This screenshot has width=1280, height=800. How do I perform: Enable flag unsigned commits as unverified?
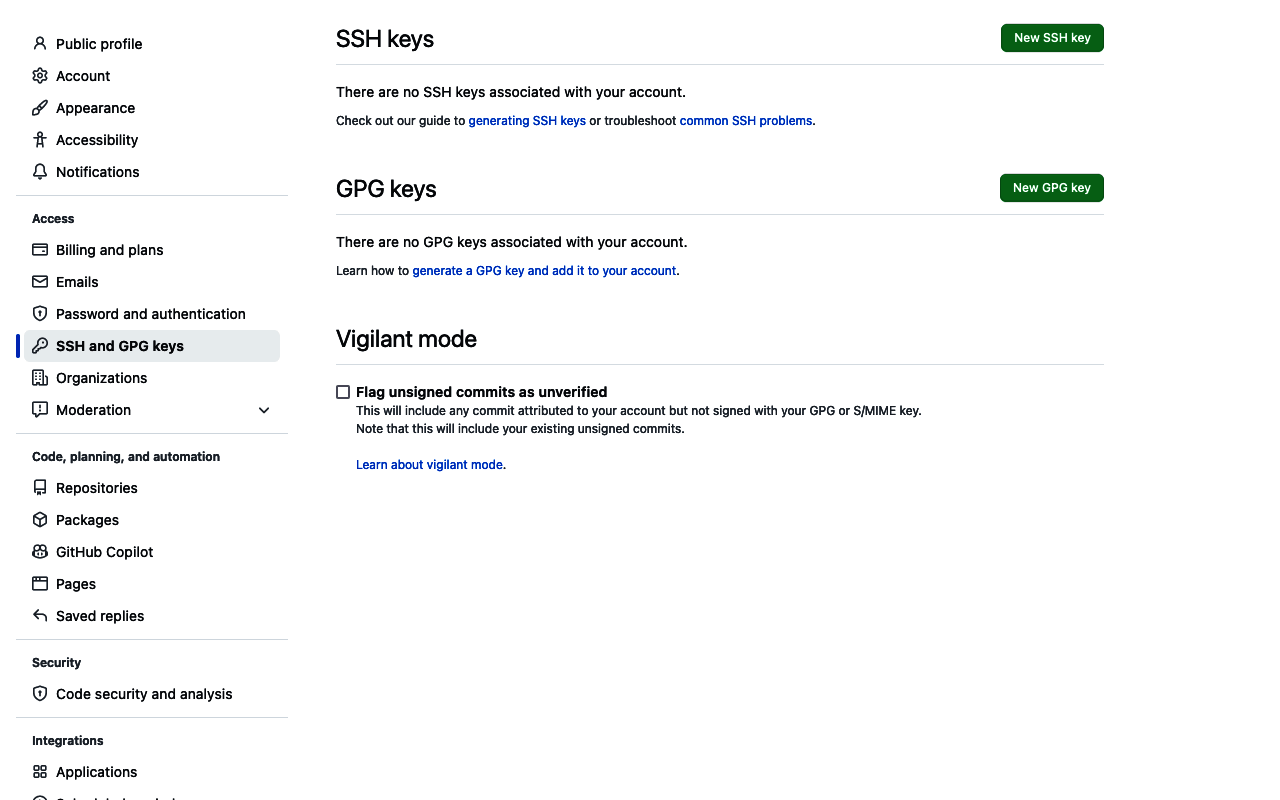click(343, 391)
